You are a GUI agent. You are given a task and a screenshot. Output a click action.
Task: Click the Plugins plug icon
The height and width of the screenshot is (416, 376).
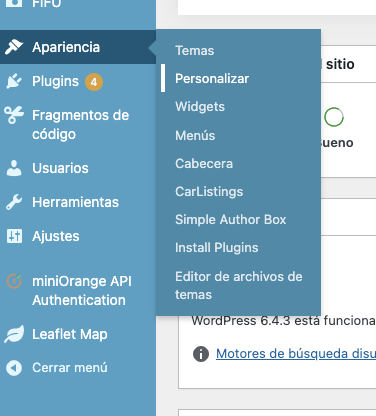click(x=14, y=81)
